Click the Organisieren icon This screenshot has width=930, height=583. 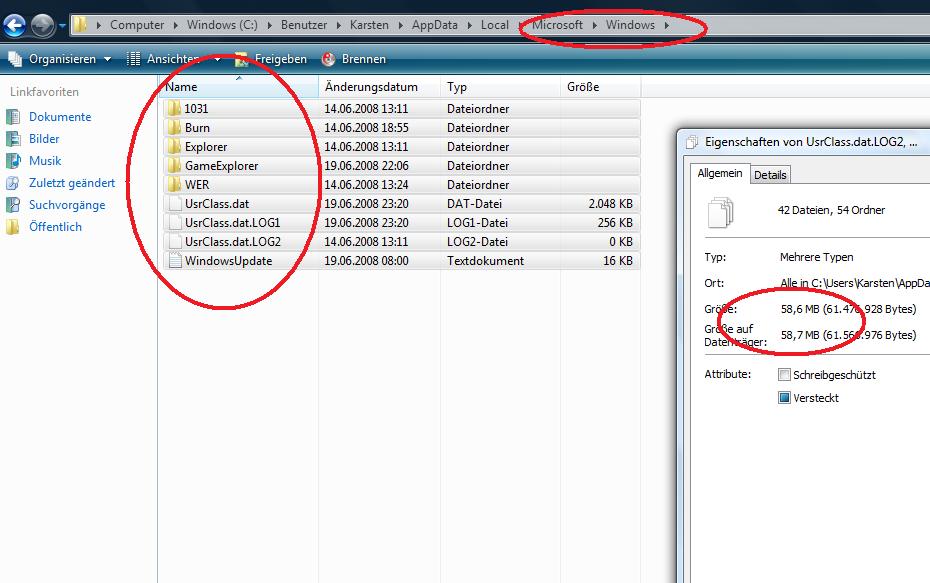[x=15, y=59]
